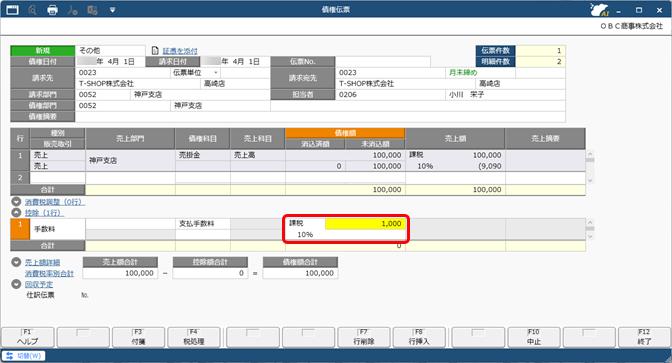
Task: Click the F4 税処理 button
Action: coord(194,337)
